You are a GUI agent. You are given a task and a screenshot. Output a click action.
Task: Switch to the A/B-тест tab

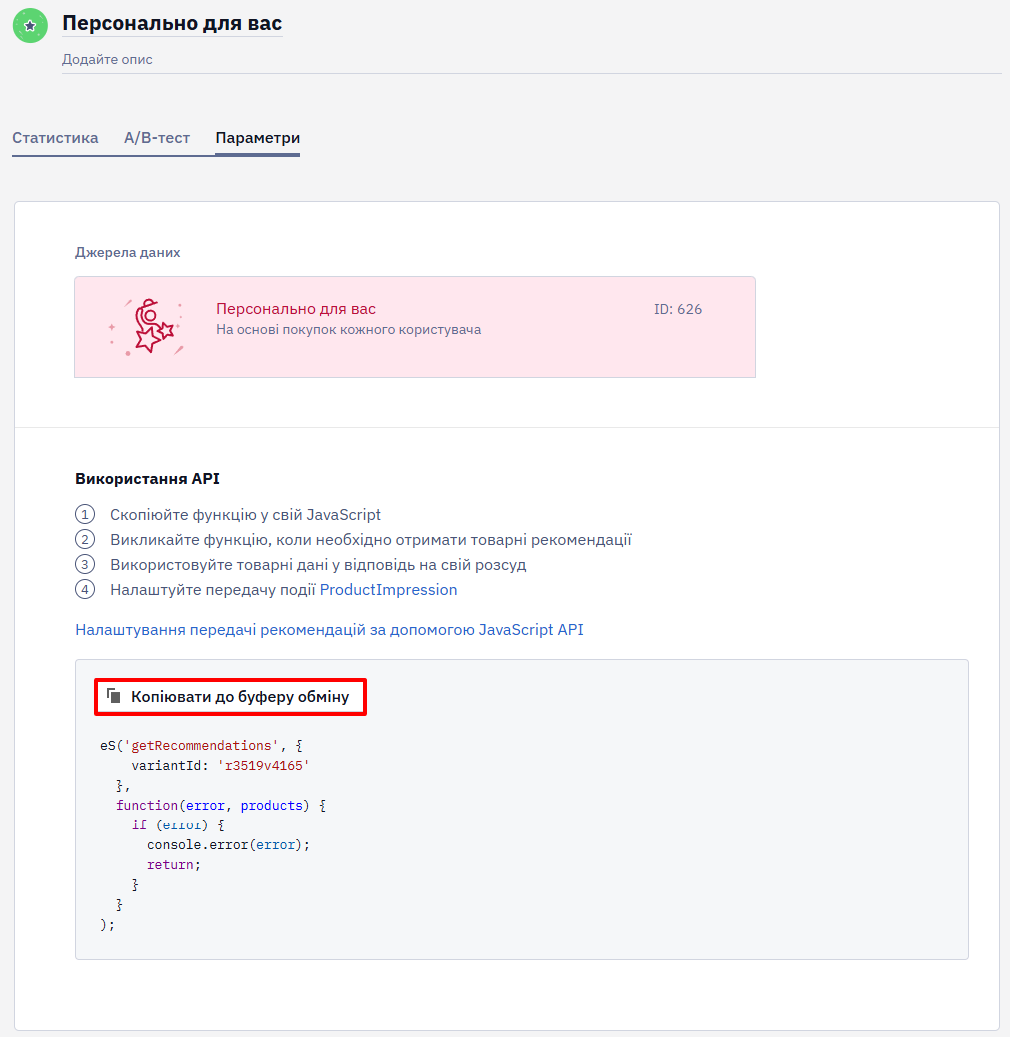coord(157,138)
